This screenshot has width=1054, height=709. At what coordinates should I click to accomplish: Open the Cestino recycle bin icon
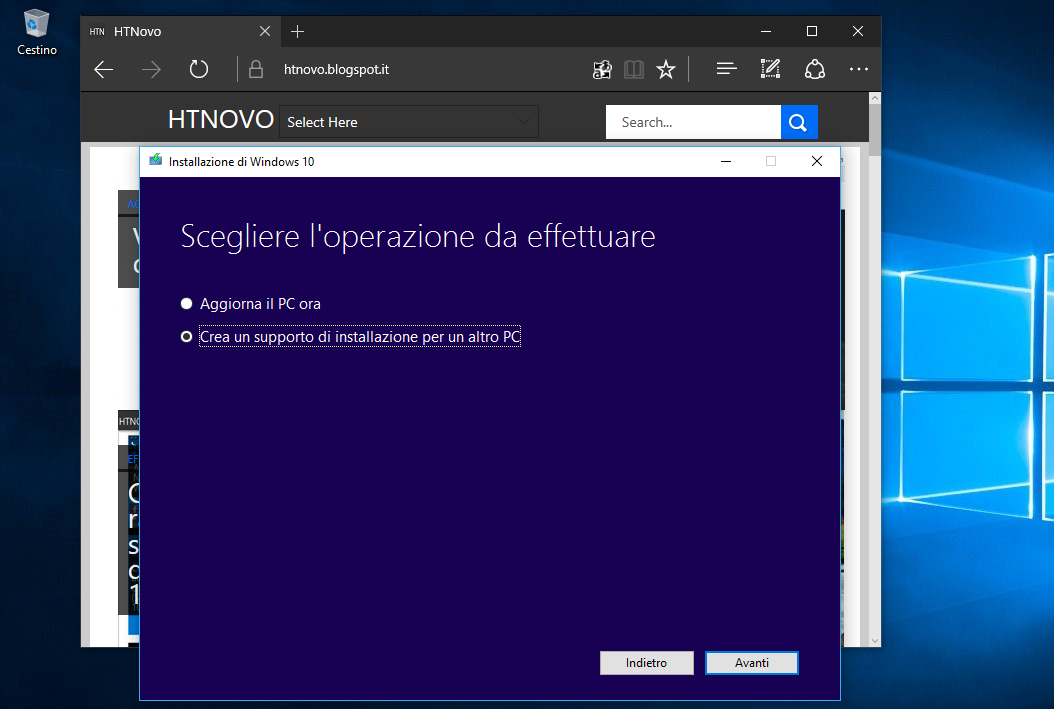point(36,32)
